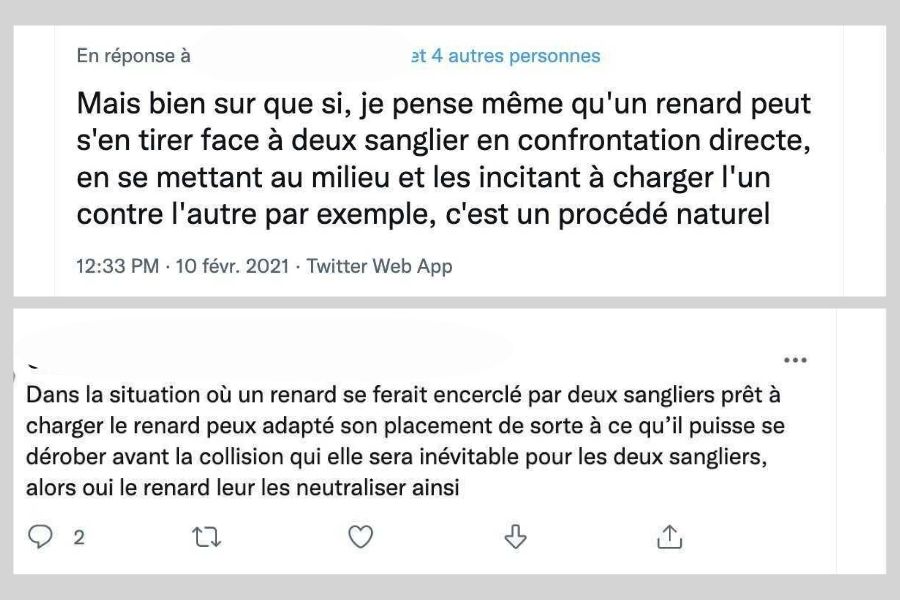Open the "et 4 autres personnes" link
The height and width of the screenshot is (600, 900).
tap(506, 56)
